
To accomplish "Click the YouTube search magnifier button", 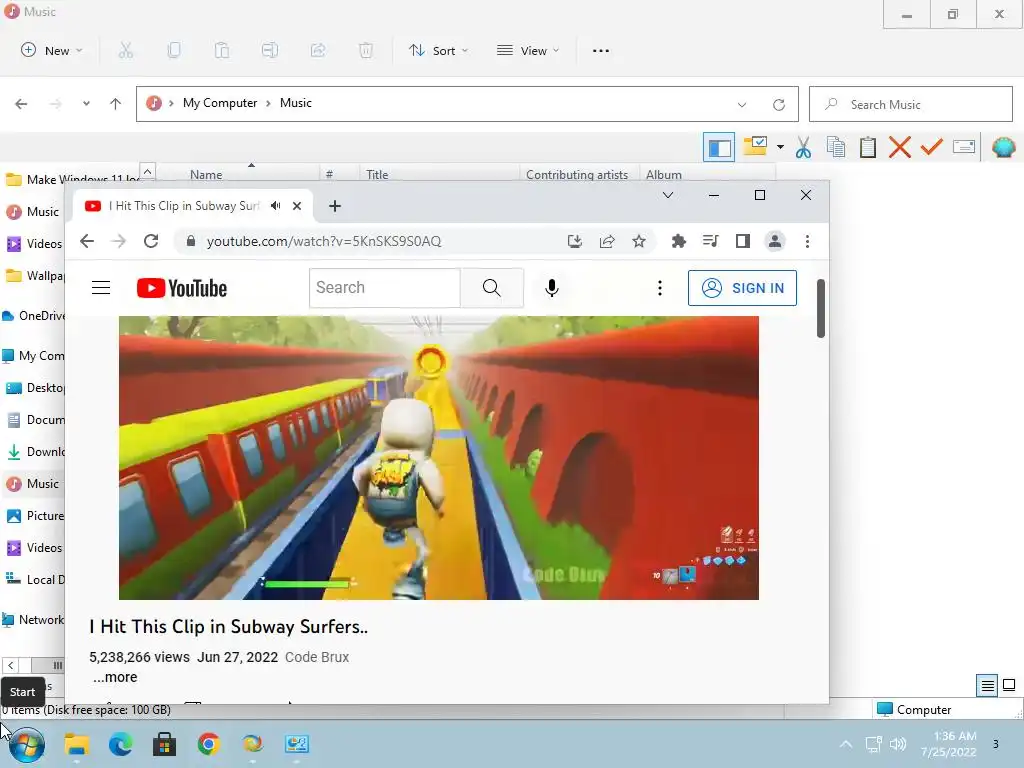I will pos(491,287).
